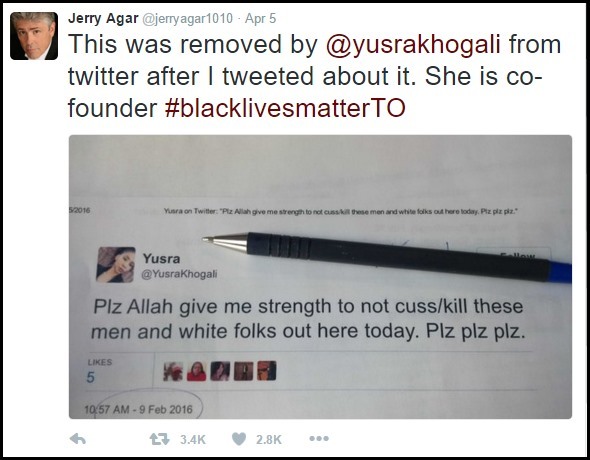Click the red-shirt liker avatar
Image resolution: width=590 pixels, height=460 pixels.
pos(196,371)
